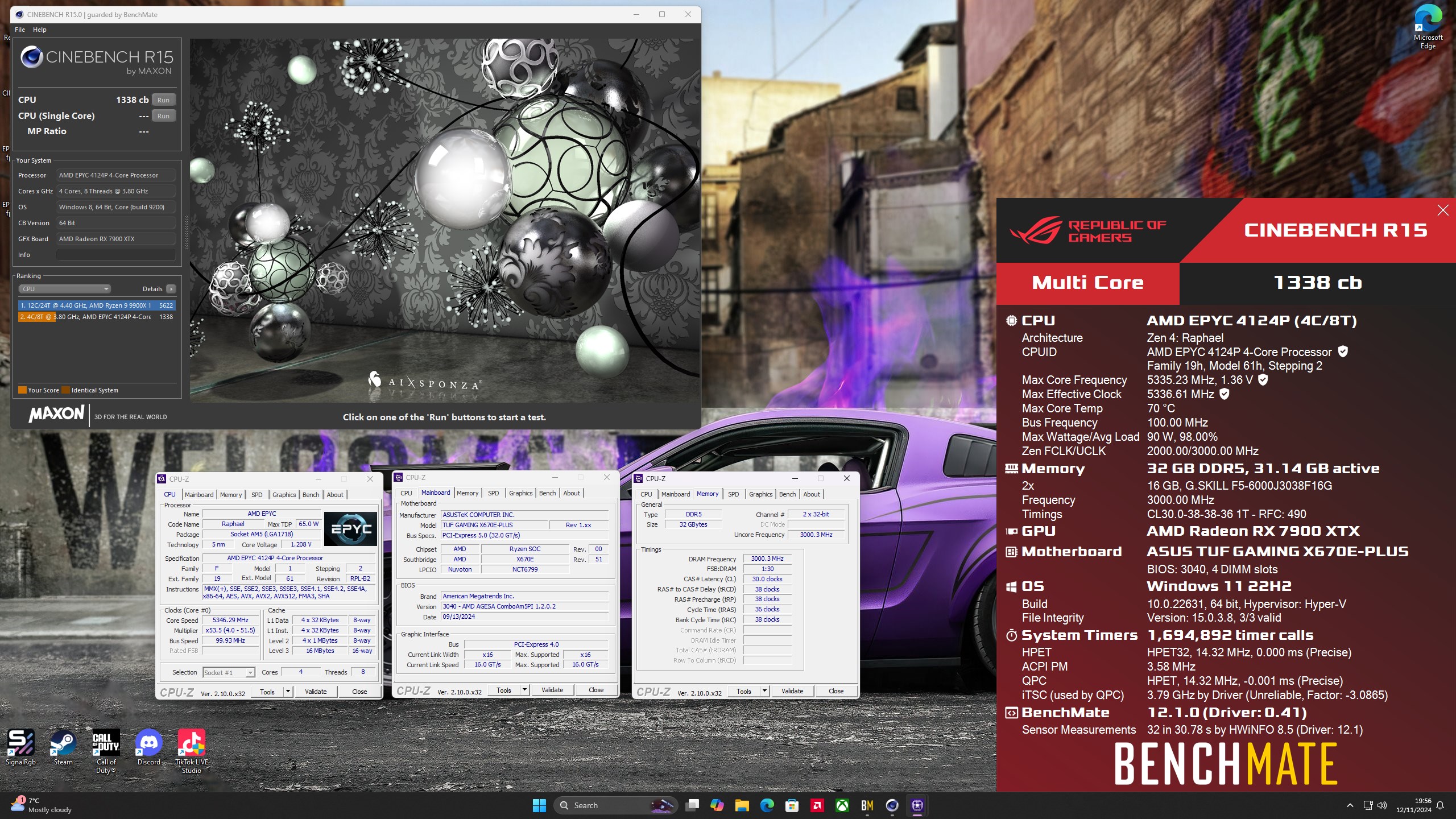Image resolution: width=1456 pixels, height=819 pixels.
Task: Click Validate in CPU-Z CPU window
Action: [316, 692]
